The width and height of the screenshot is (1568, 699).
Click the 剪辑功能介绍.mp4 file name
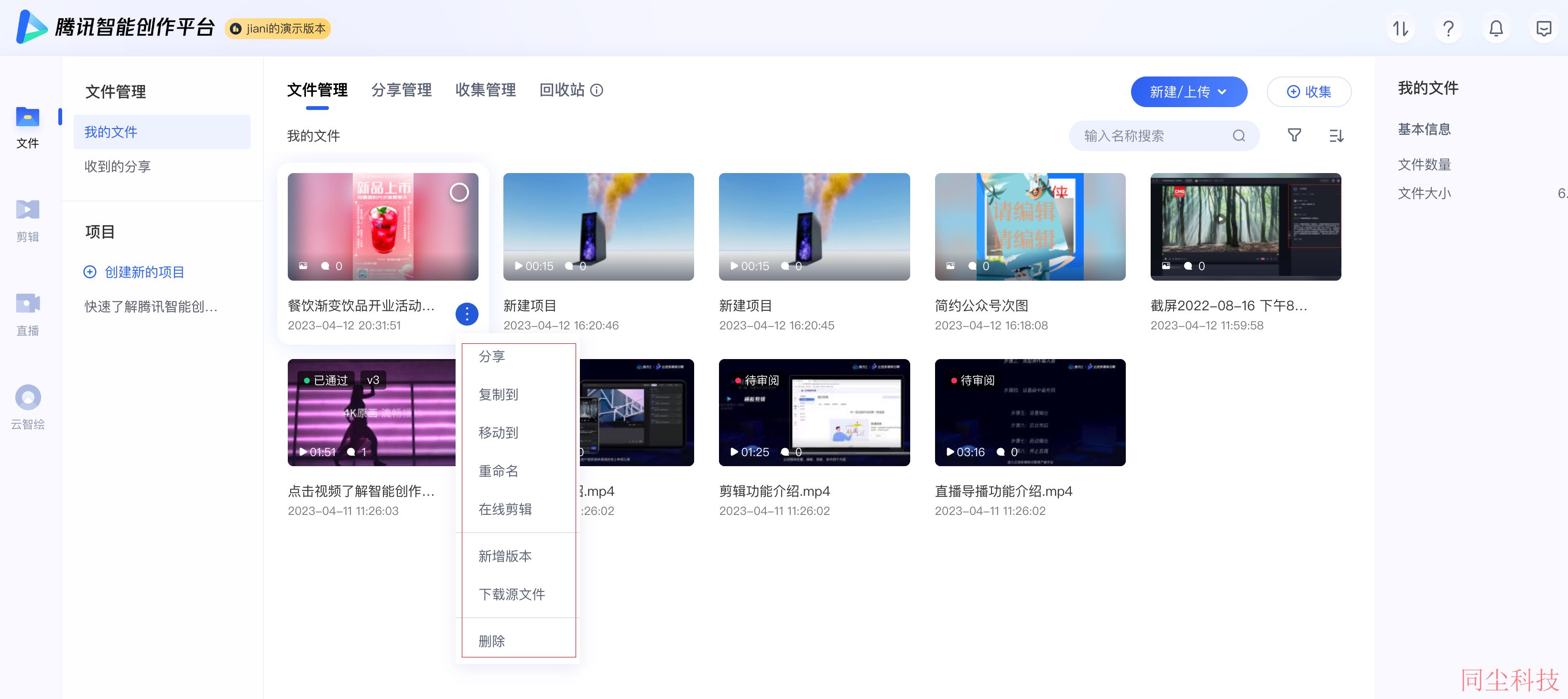774,491
